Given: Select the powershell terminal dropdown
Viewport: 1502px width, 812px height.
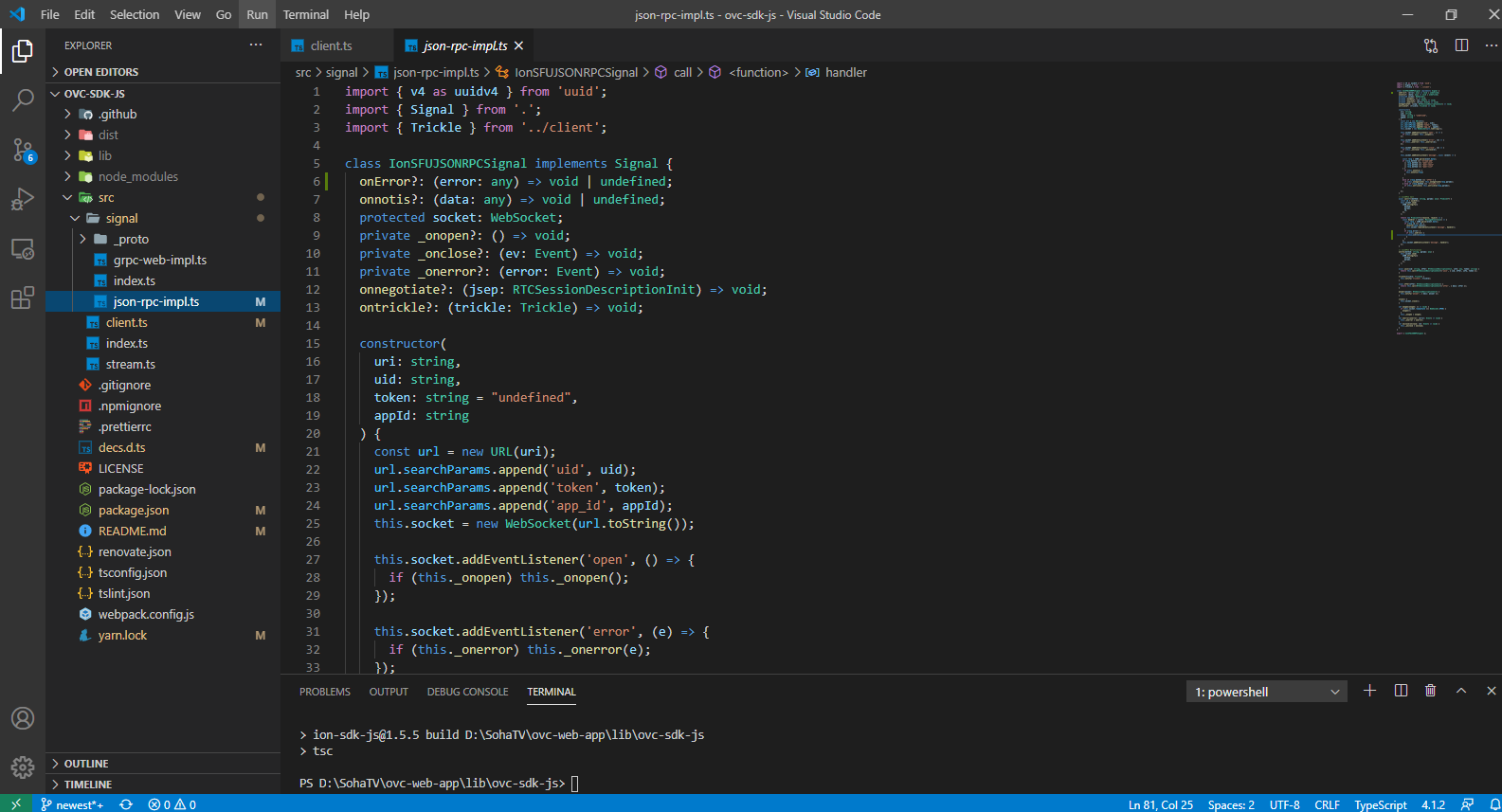Looking at the screenshot, I should pos(1266,692).
